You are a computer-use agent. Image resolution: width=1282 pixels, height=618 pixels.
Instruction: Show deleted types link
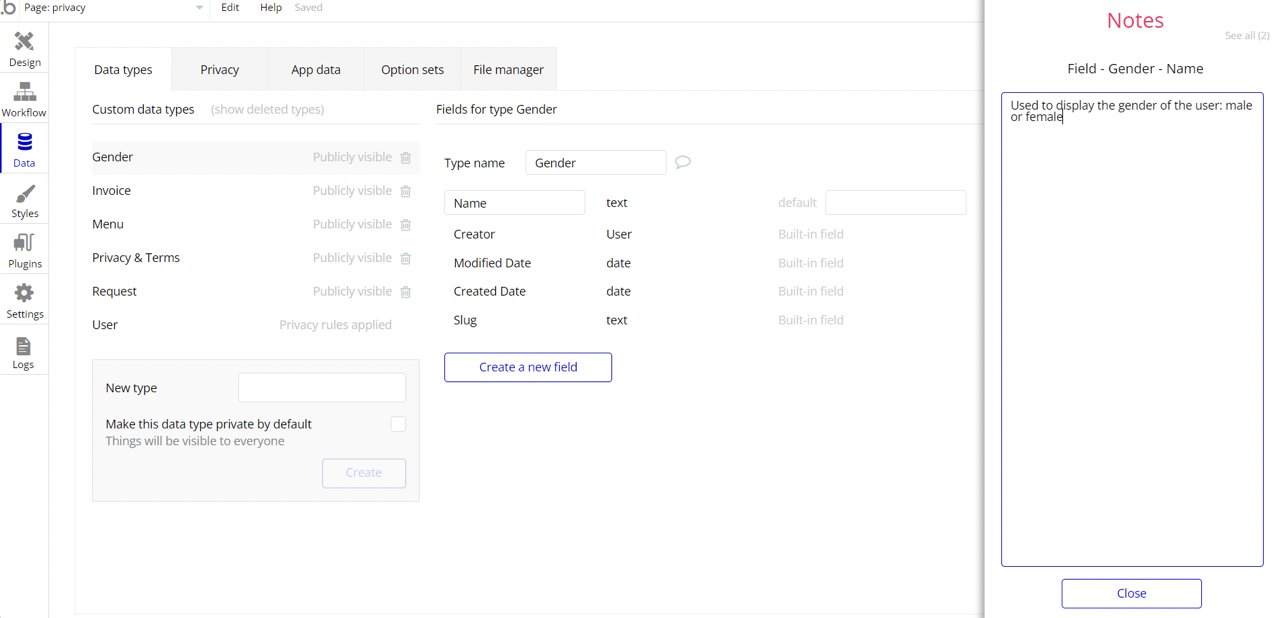point(267,110)
